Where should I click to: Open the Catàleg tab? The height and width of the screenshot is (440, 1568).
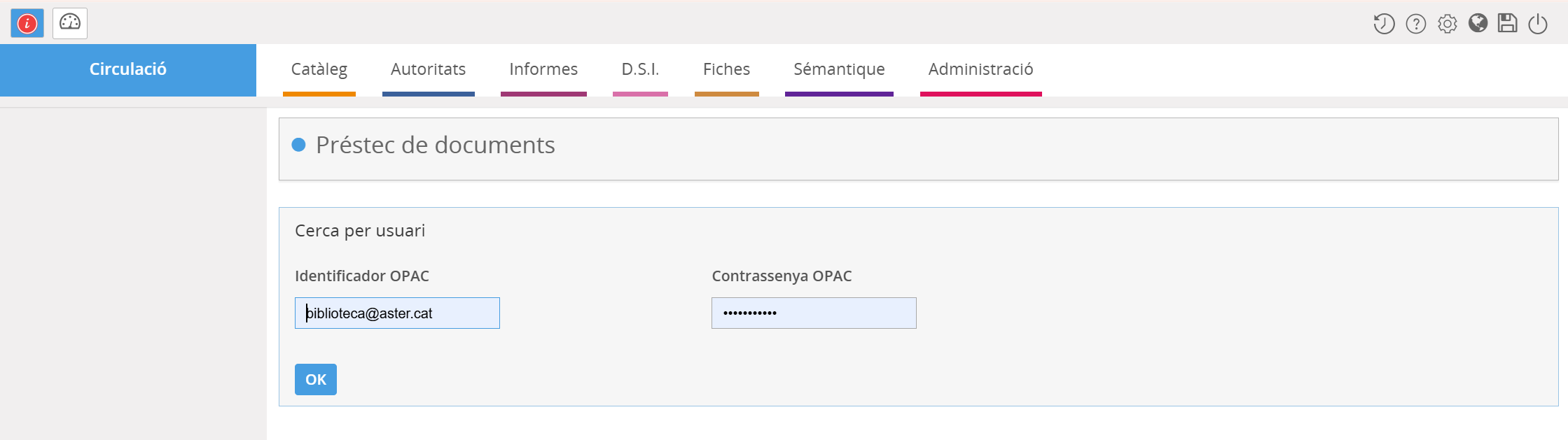[x=319, y=69]
